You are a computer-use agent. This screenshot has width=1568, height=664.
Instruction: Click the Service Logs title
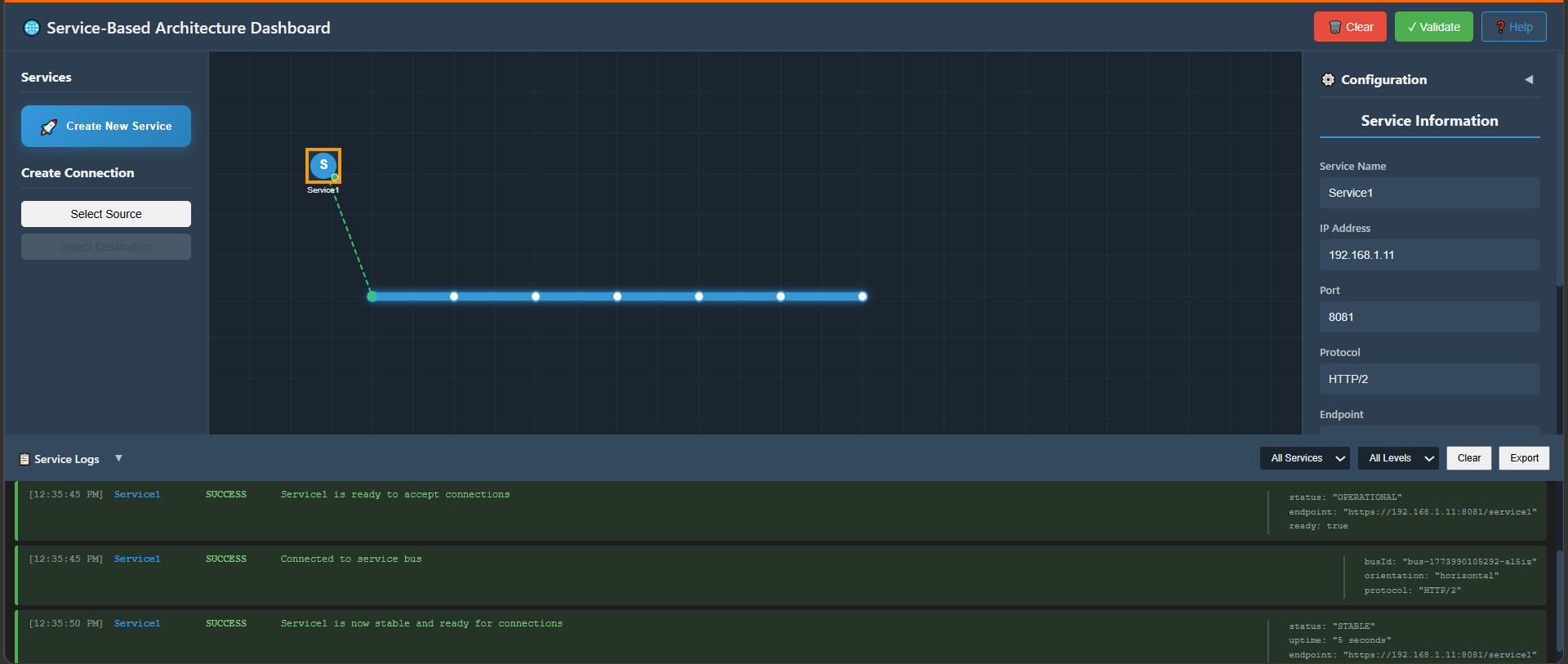pos(67,459)
